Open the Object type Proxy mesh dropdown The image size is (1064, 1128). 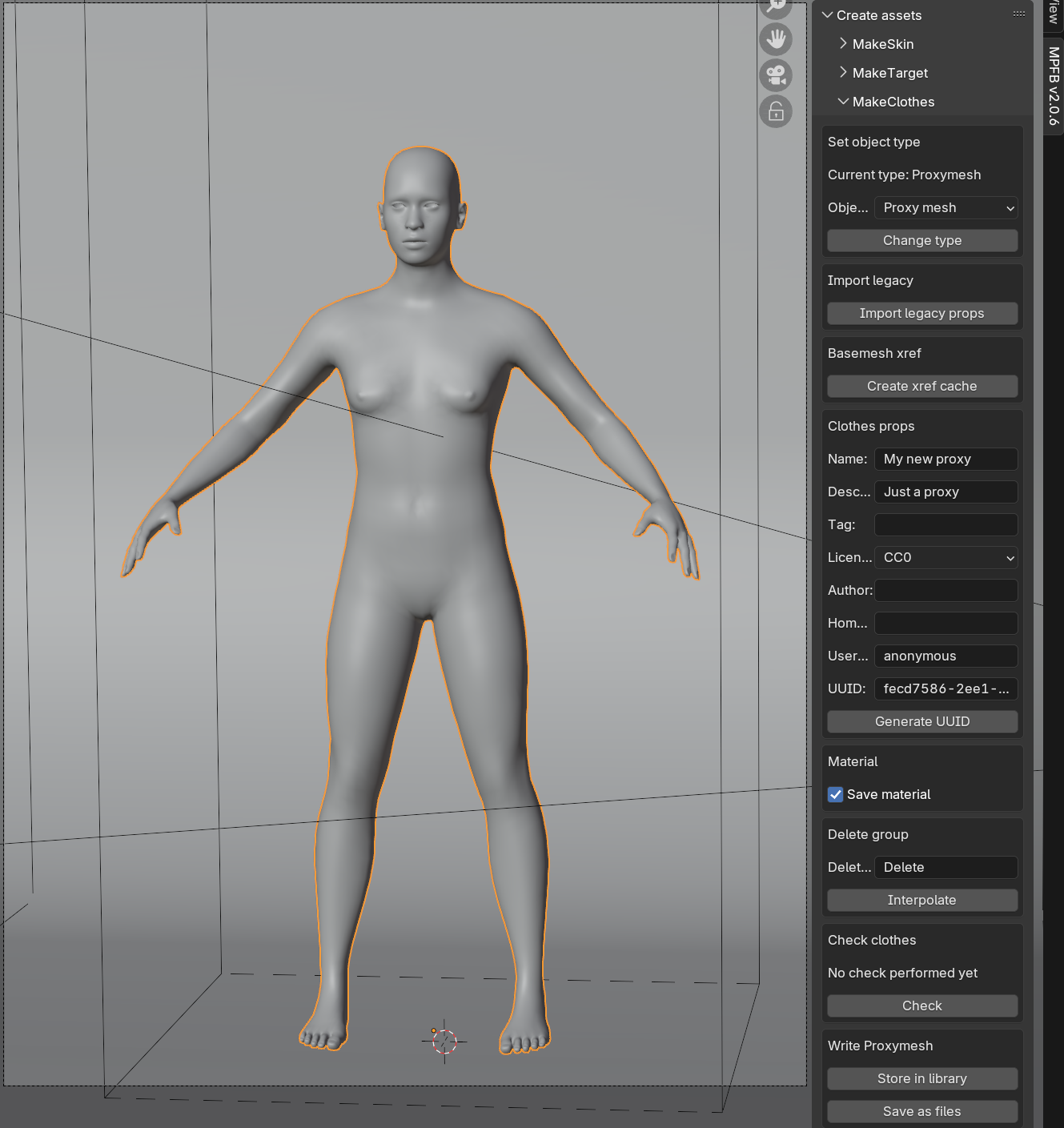coord(946,207)
